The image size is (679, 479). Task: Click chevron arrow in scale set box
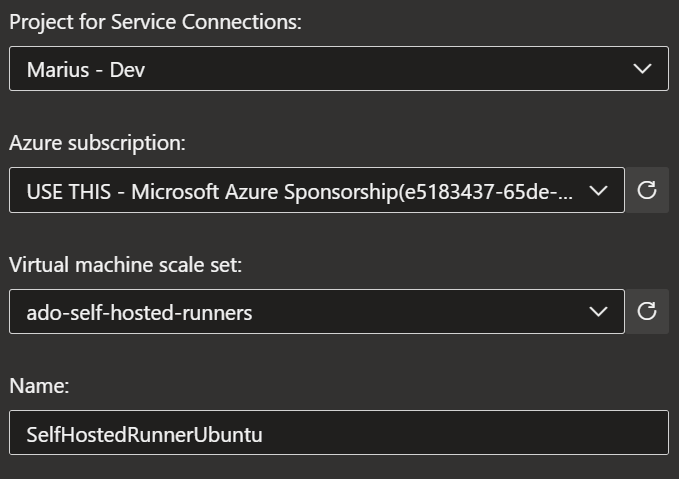(598, 311)
